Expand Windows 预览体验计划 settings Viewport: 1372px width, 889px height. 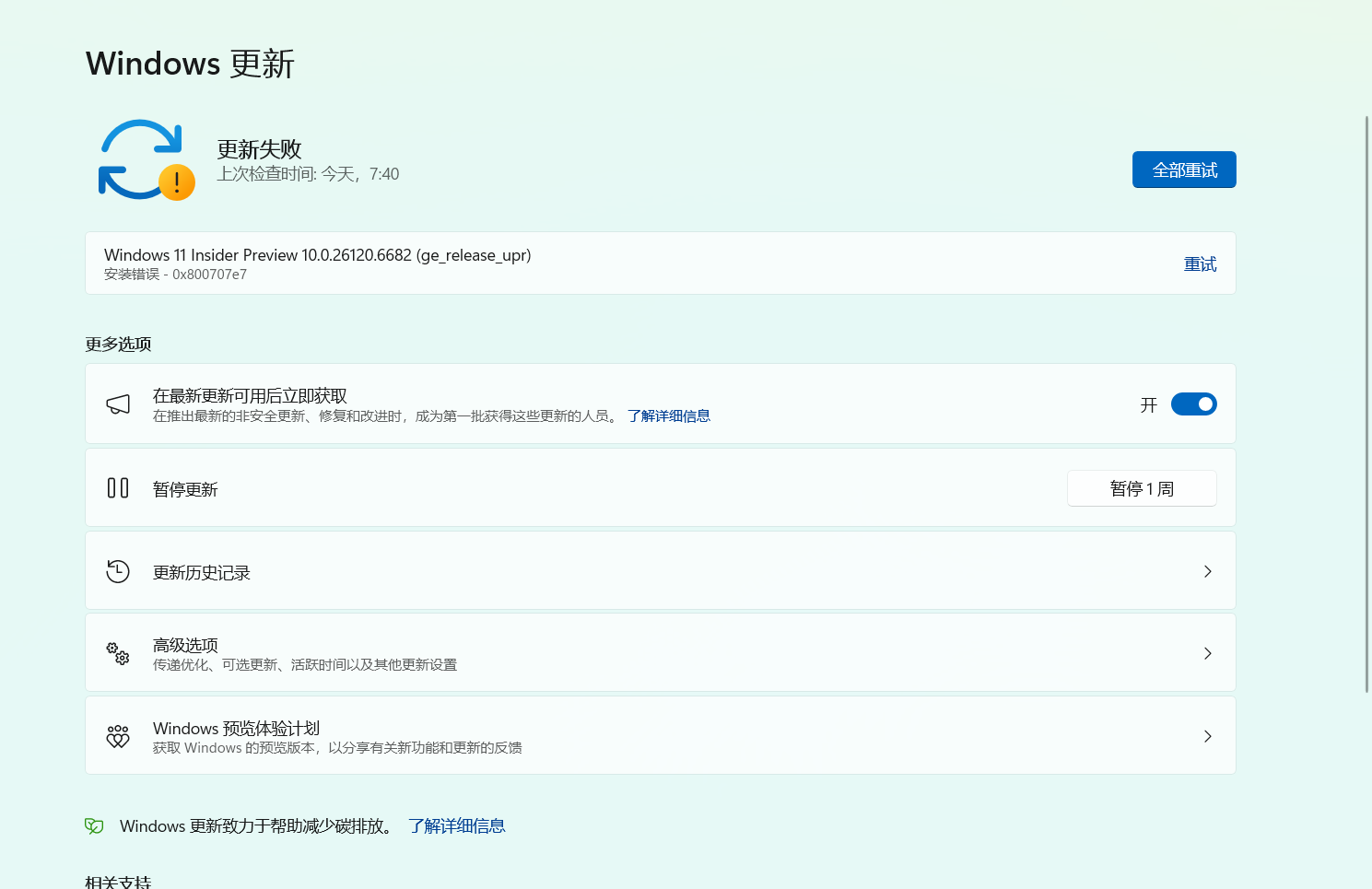tap(1207, 736)
